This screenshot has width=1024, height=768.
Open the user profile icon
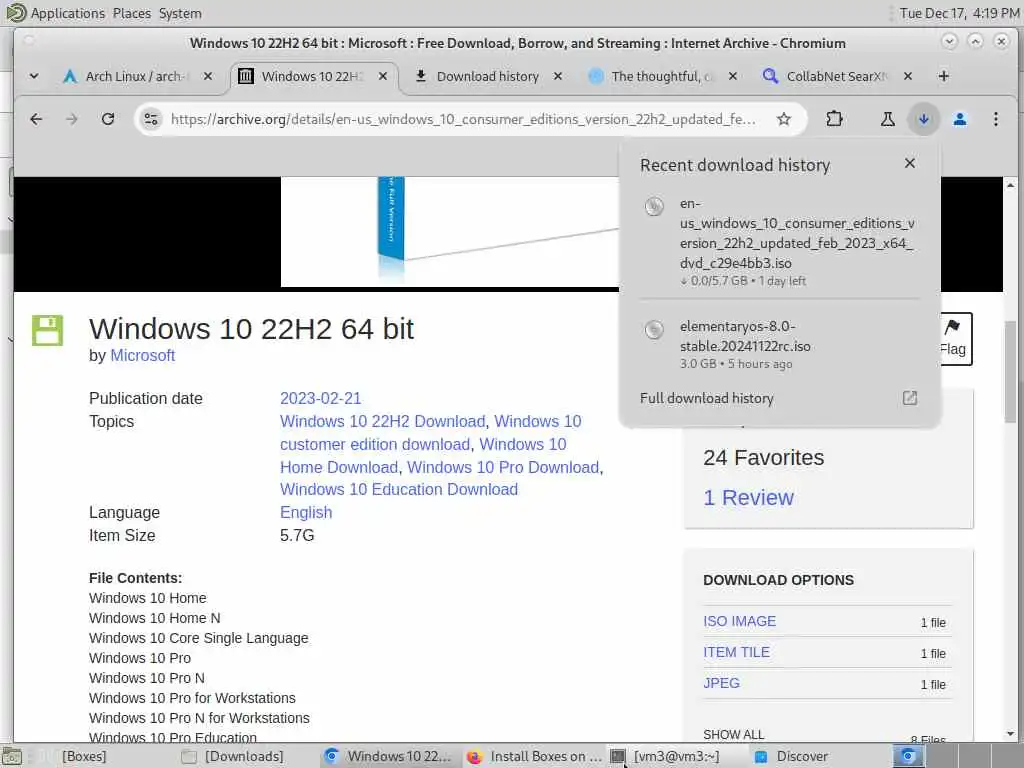pyautogui.click(x=959, y=119)
